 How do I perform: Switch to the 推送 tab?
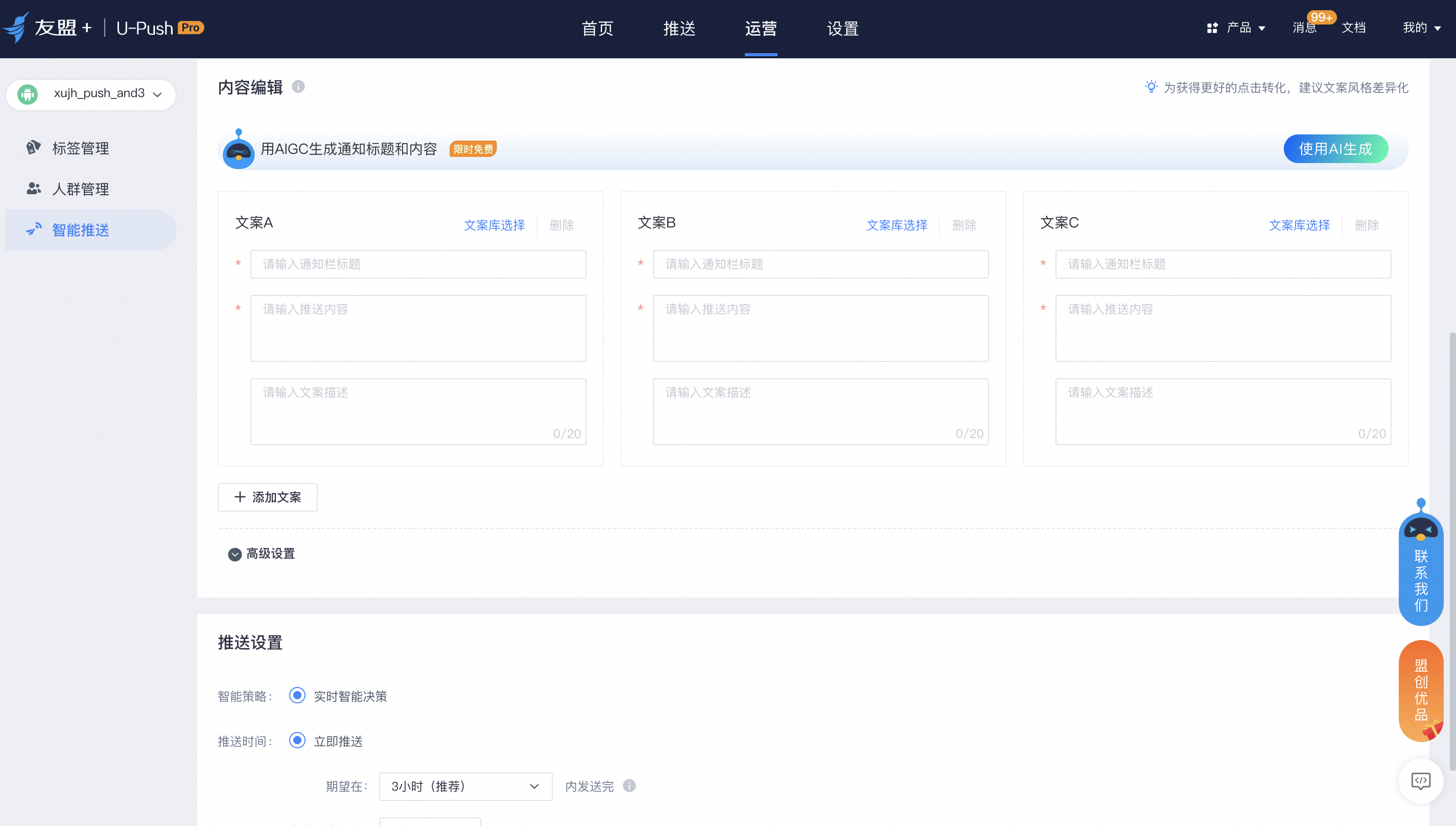(x=679, y=28)
